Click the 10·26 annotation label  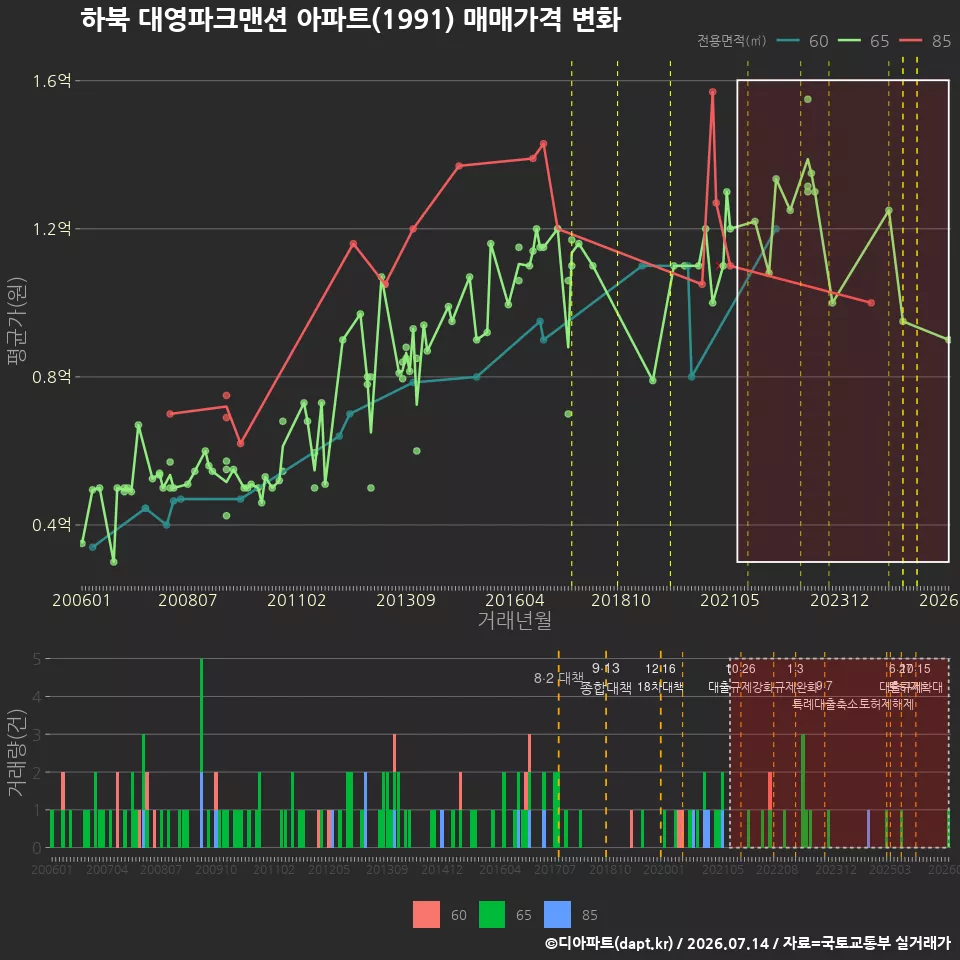pos(741,669)
